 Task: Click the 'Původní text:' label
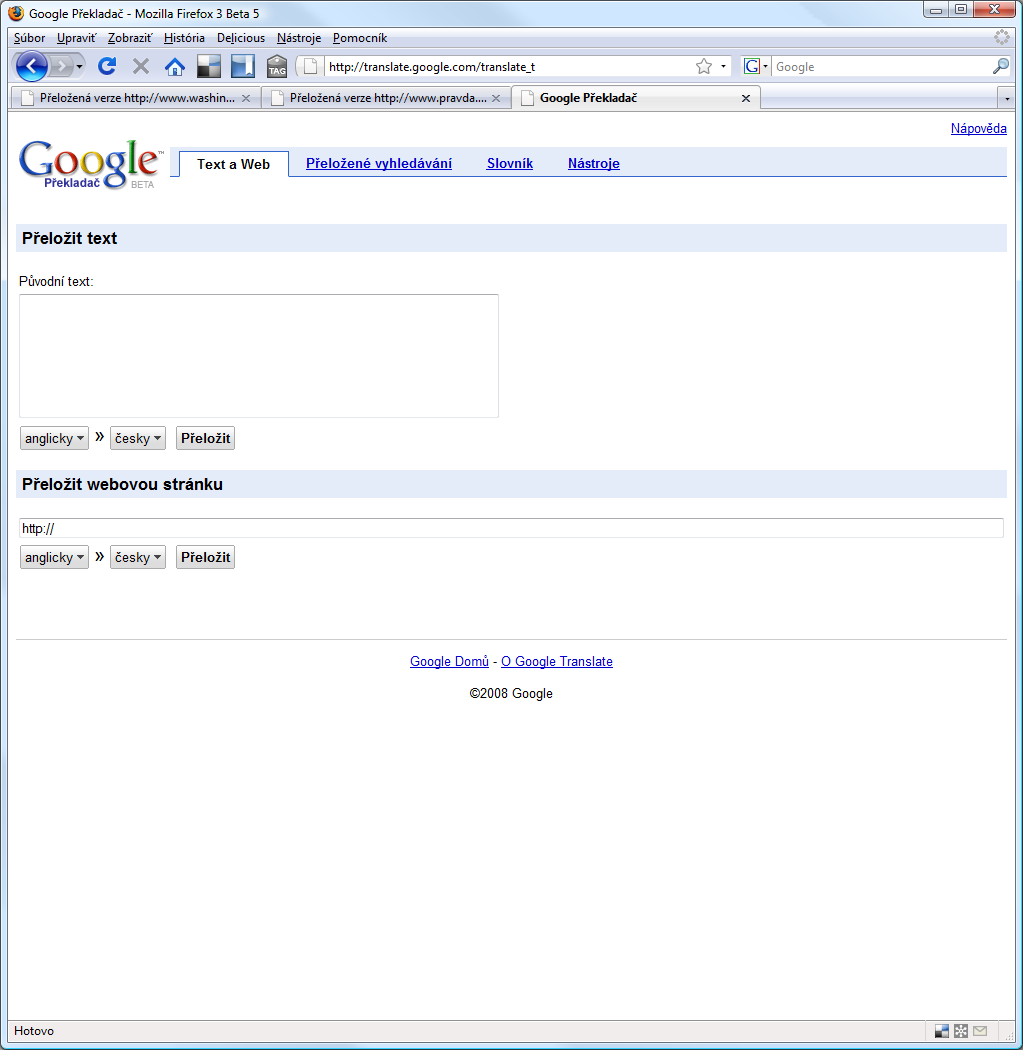pos(56,281)
